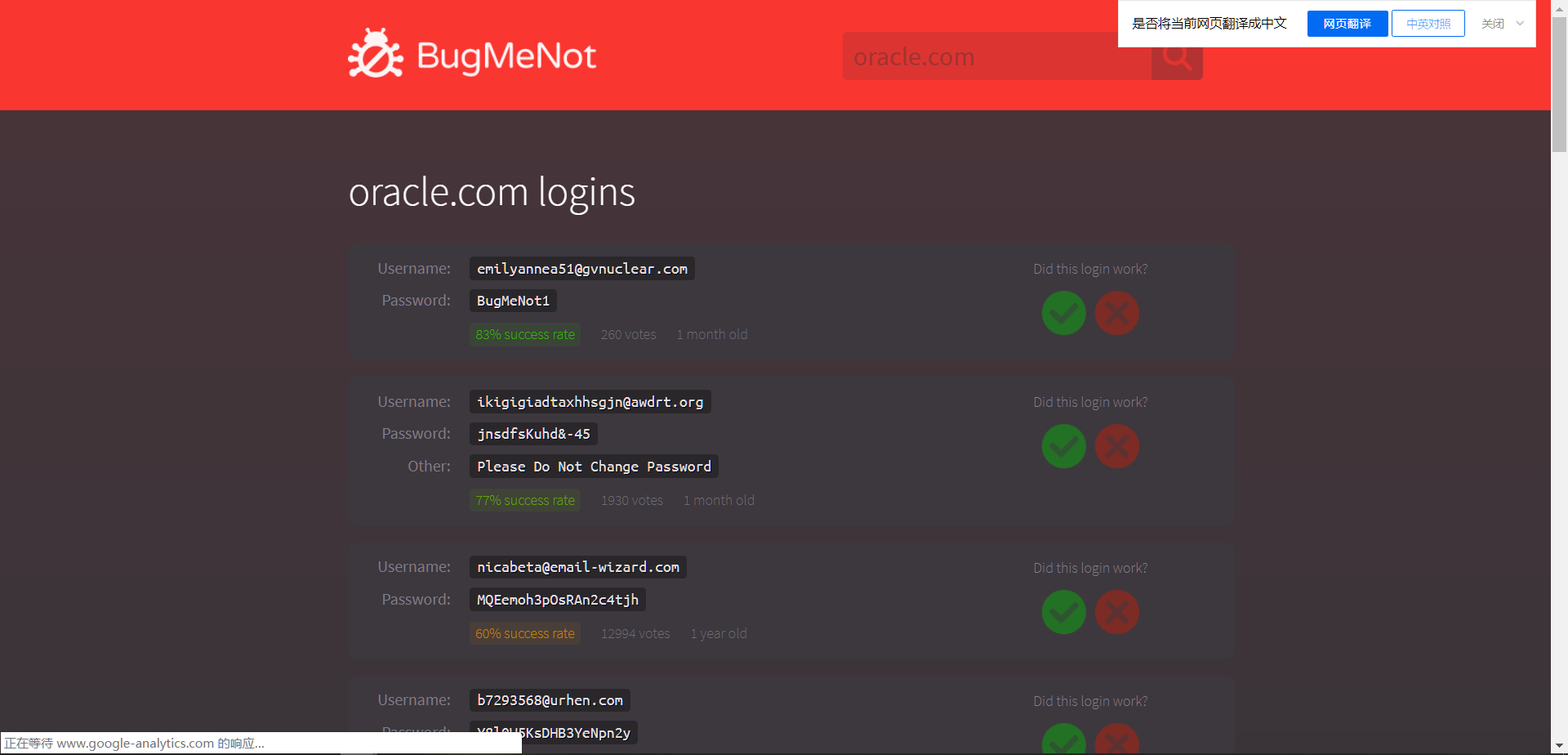Click the translation prompt 是否将当前网页翻译成中文

[x=1209, y=24]
